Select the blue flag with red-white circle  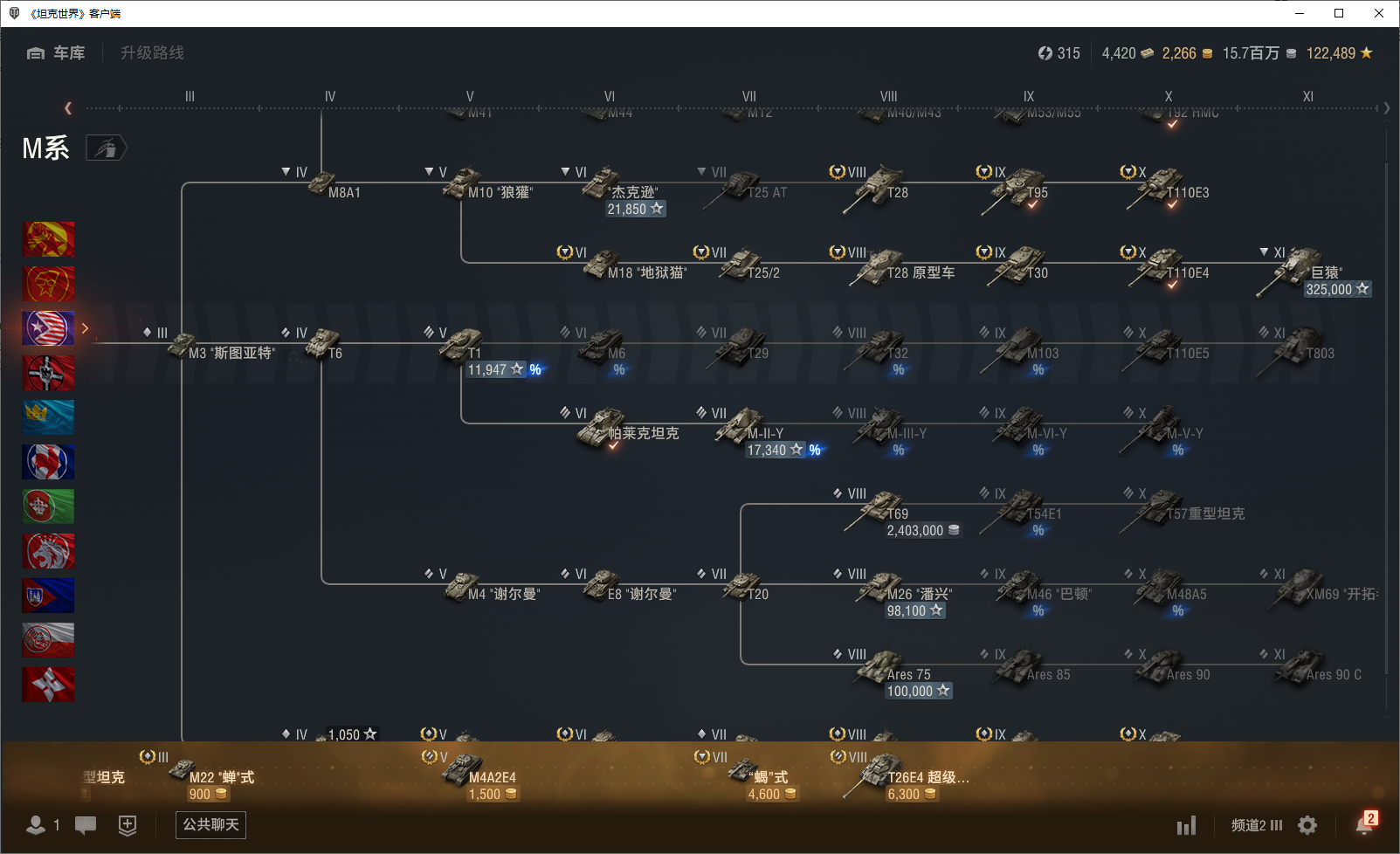[48, 462]
